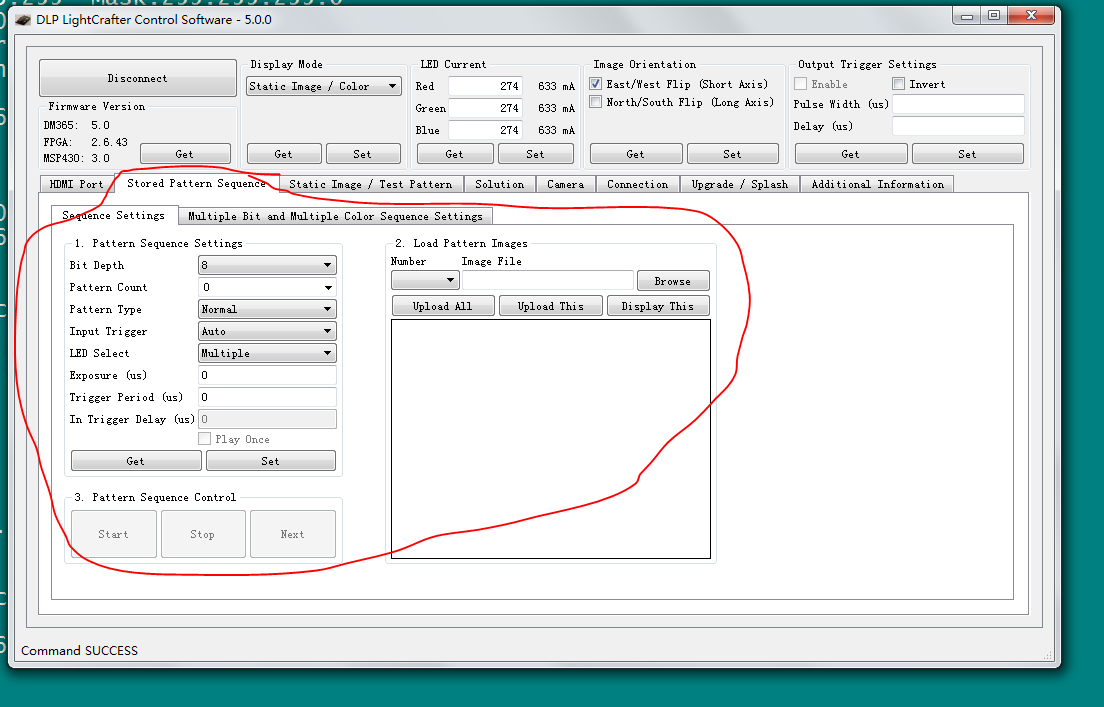Image resolution: width=1104 pixels, height=707 pixels.
Task: Click the Display This button
Action: [x=658, y=306]
